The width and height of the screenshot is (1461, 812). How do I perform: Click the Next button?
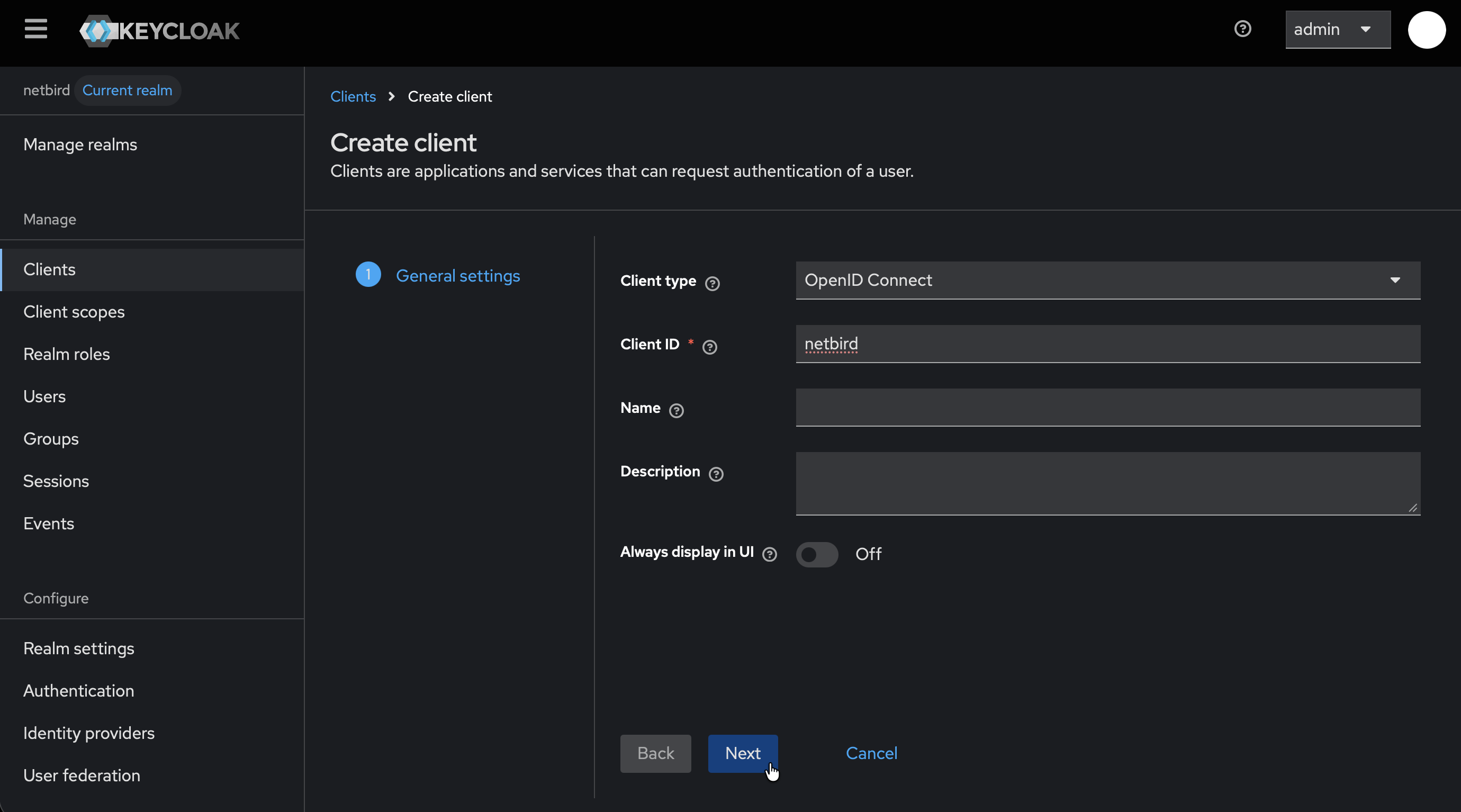click(742, 754)
